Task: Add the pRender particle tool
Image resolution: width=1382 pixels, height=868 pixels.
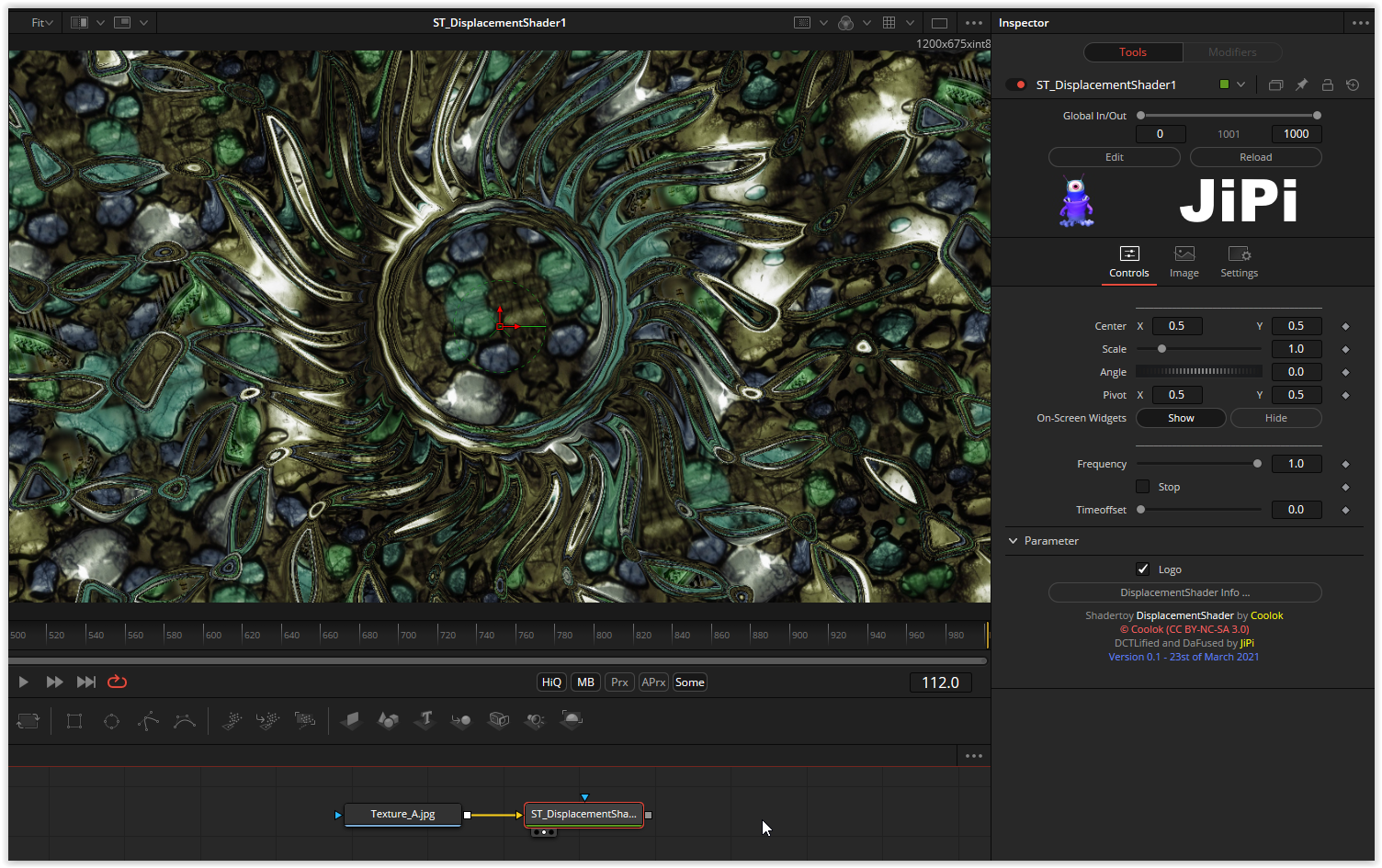Action: coord(305,721)
